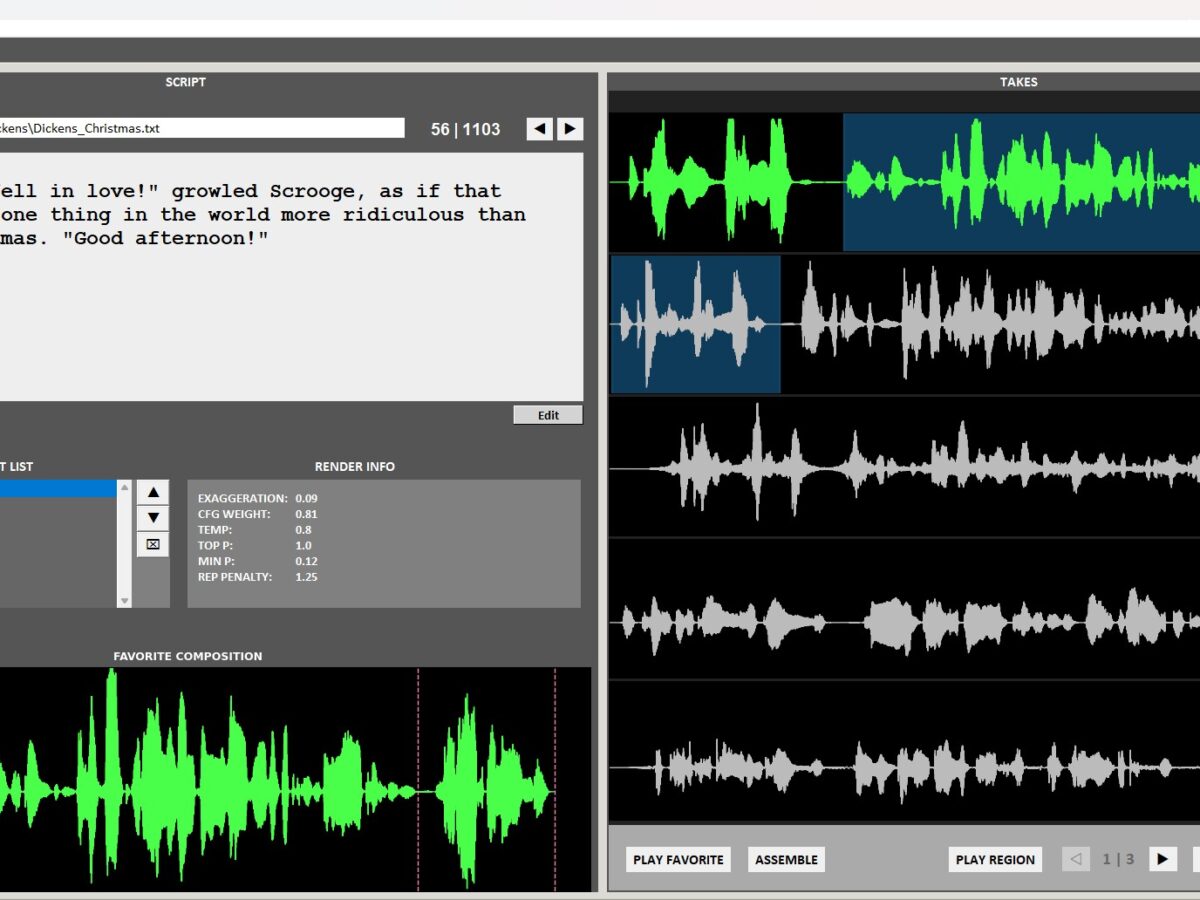Select blue highlighted region in second take
This screenshot has width=1200, height=900.
pyautogui.click(x=695, y=324)
